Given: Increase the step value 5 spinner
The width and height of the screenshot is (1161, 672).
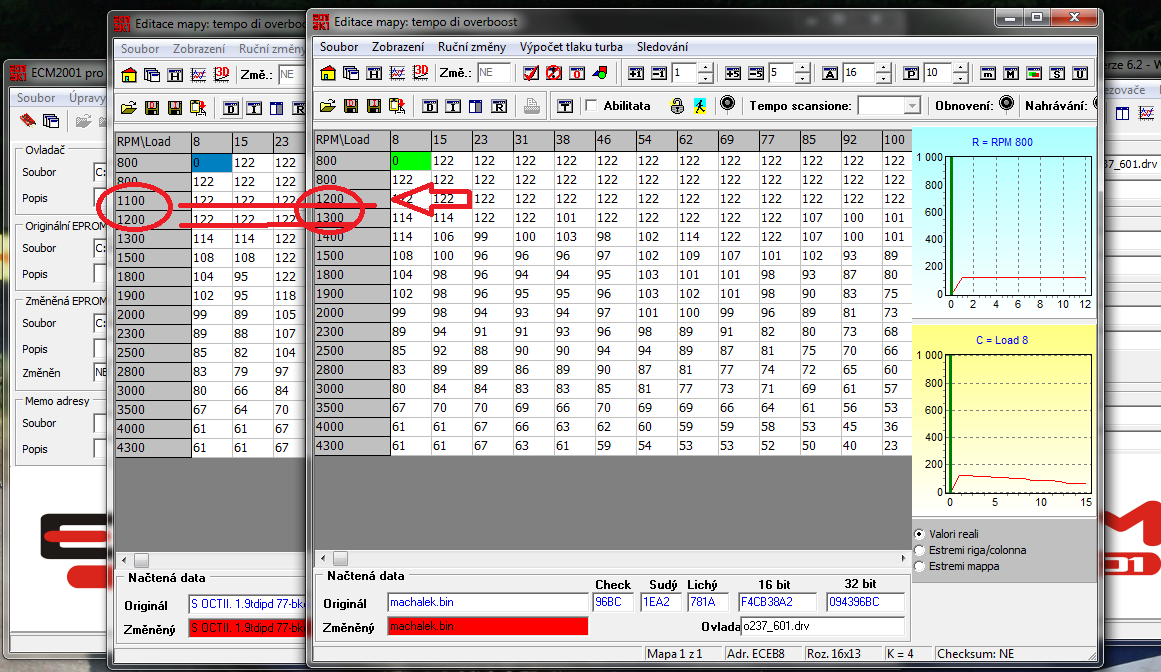Looking at the screenshot, I should pos(803,69).
